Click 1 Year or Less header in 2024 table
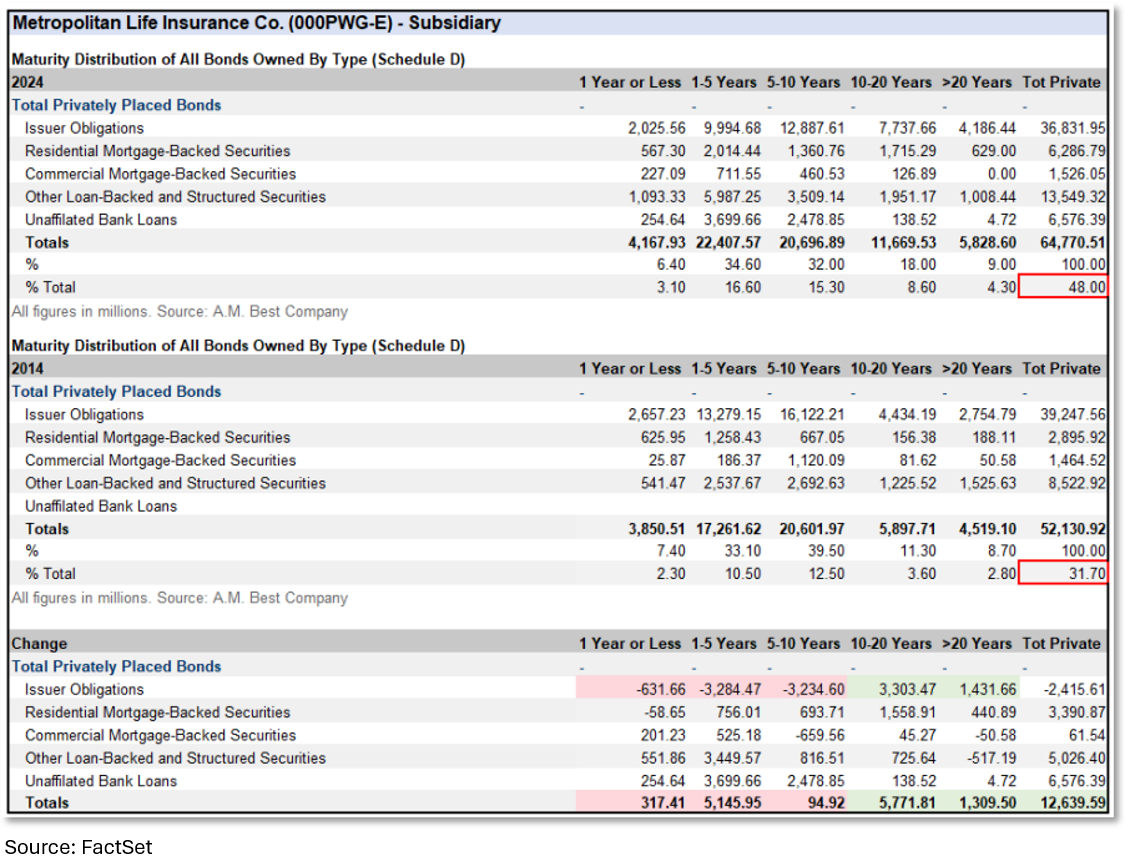This screenshot has width=1128, height=864. click(x=629, y=82)
